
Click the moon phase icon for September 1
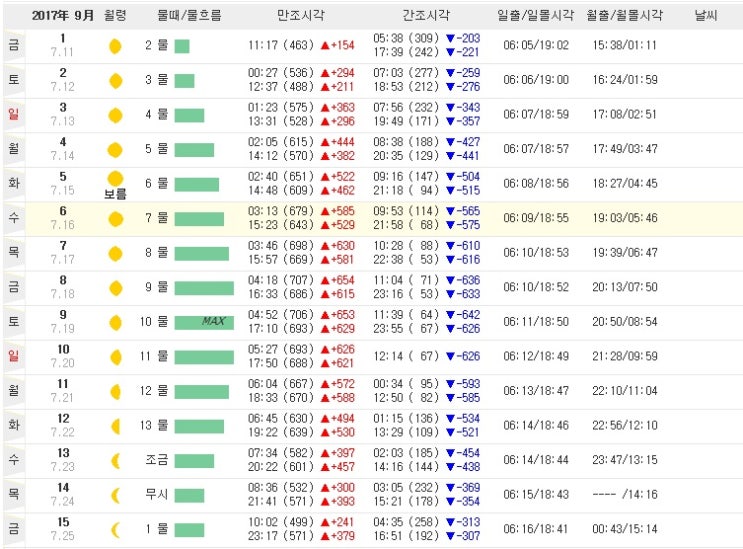tap(115, 46)
